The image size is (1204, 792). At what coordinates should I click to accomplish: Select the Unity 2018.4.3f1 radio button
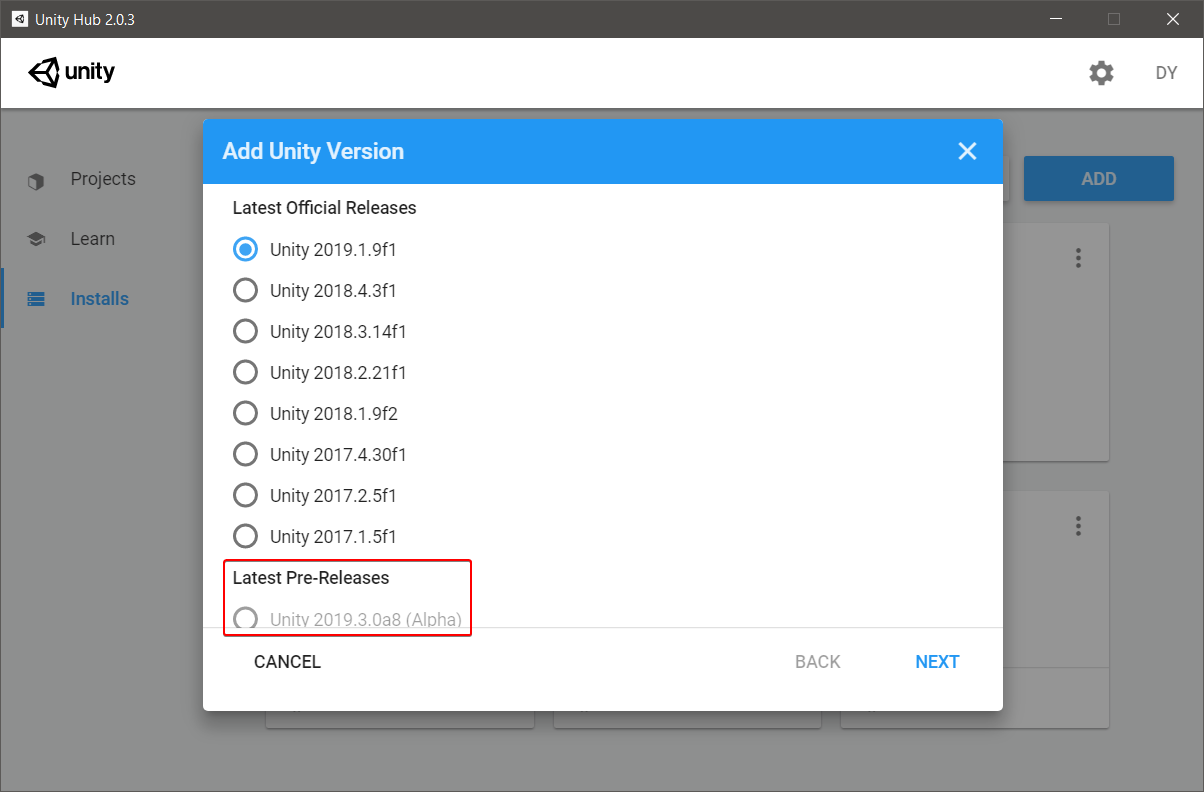[x=245, y=290]
